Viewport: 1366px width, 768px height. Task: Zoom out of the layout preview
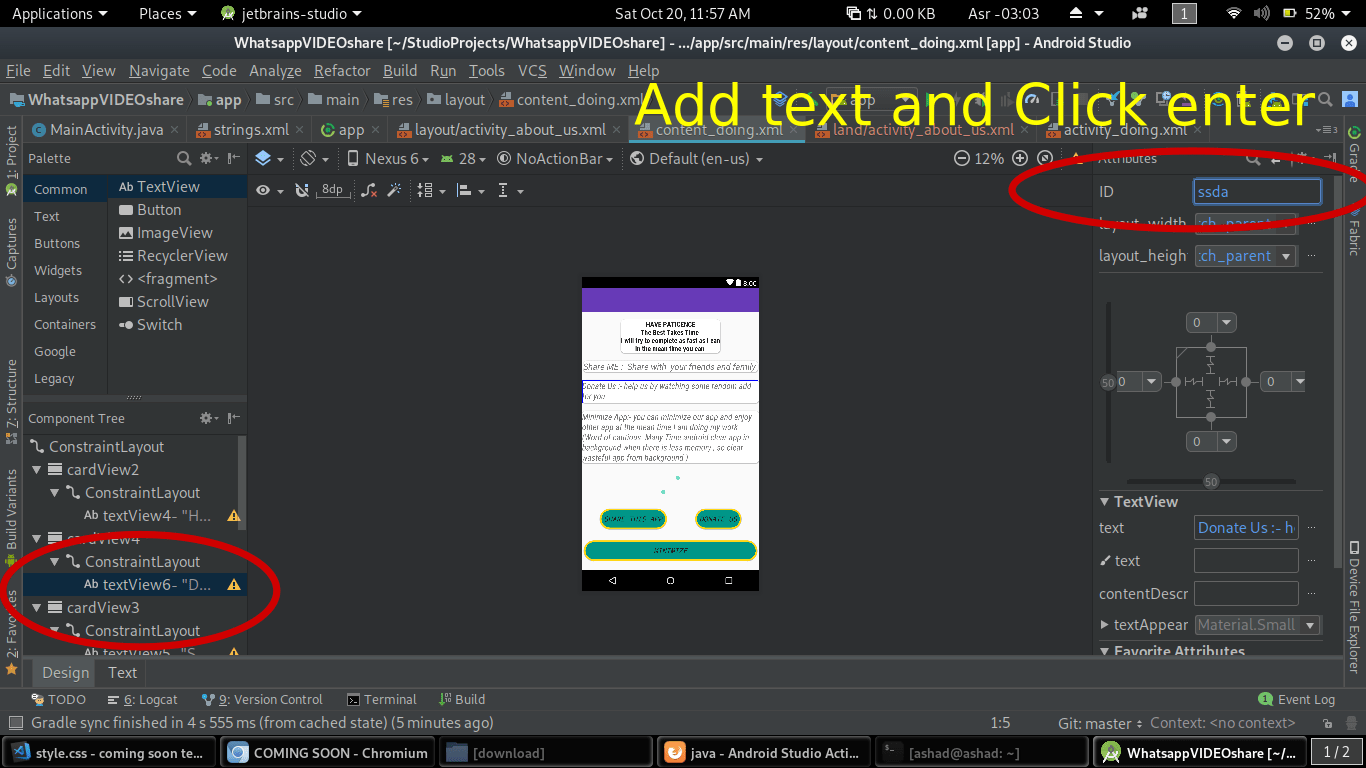(962, 158)
